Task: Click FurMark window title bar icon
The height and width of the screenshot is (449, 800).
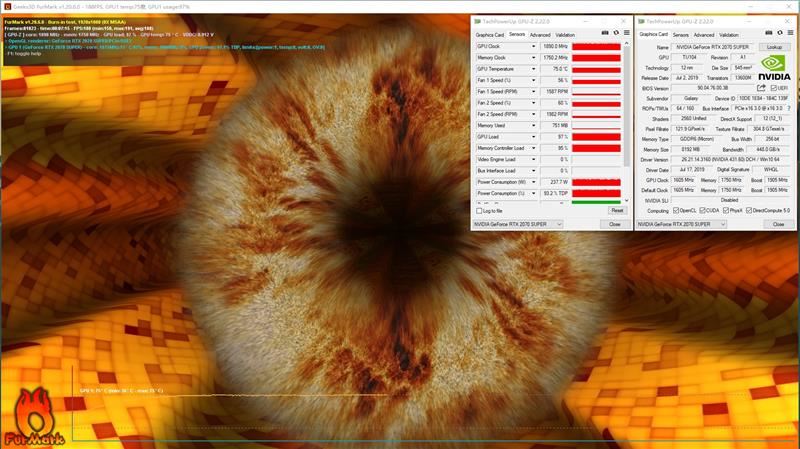Action: pos(7,7)
